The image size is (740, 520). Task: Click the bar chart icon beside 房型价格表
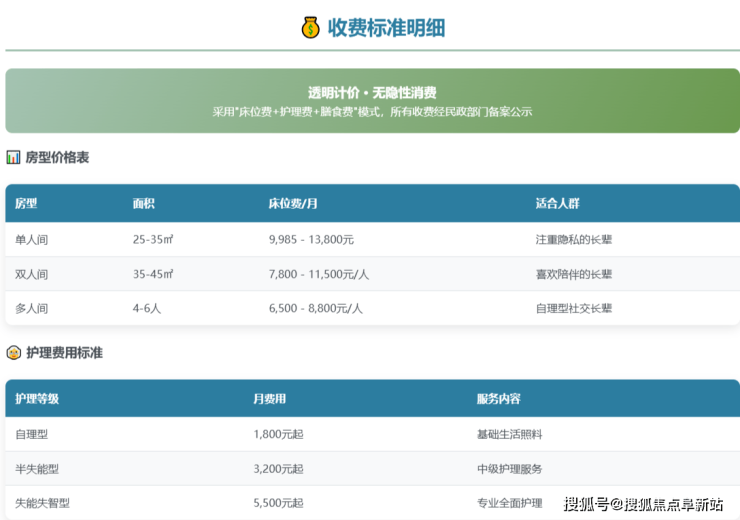click(13, 157)
